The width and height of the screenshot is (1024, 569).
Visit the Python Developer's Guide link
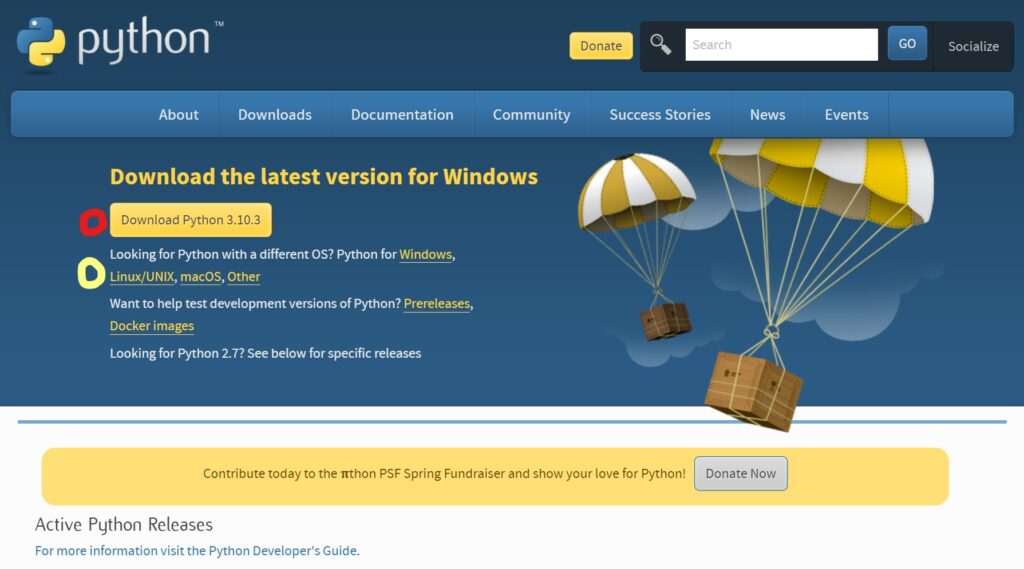pos(196,551)
